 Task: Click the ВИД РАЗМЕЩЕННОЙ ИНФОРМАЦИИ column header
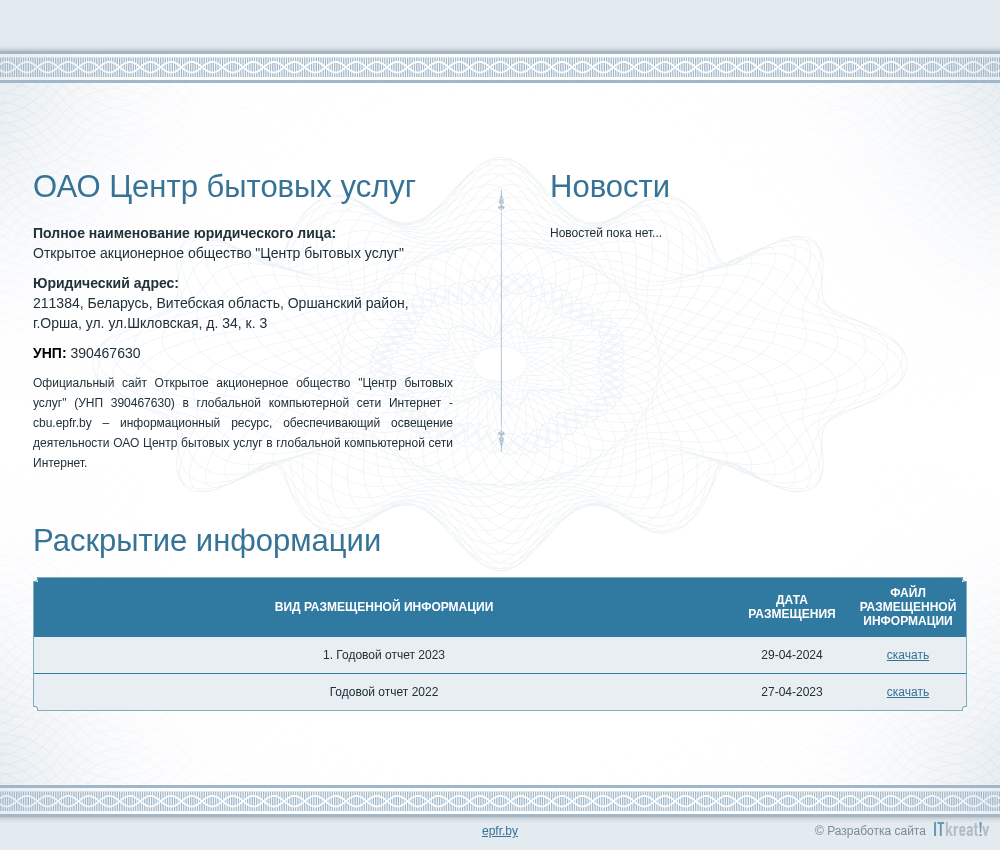click(x=384, y=606)
